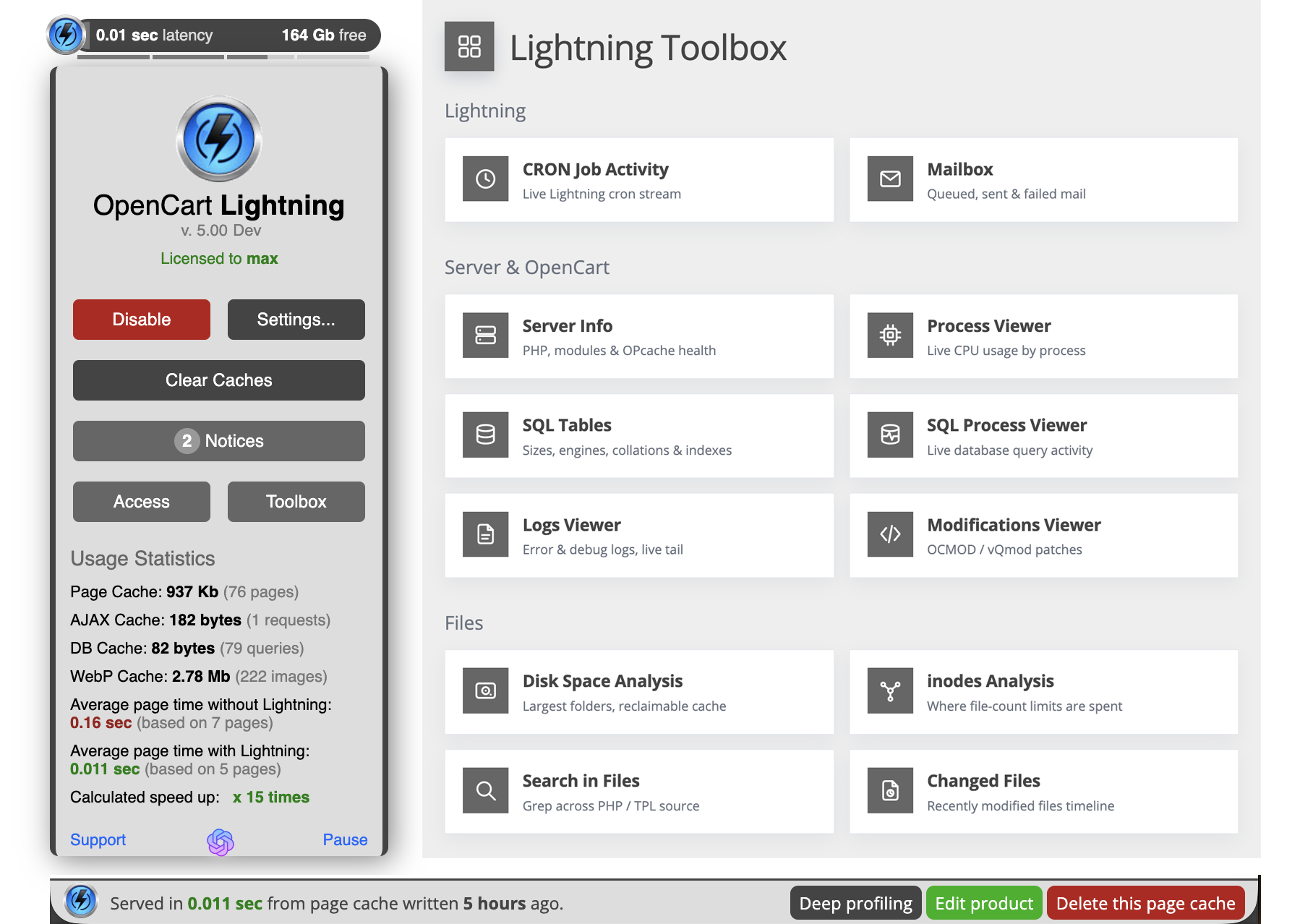Viewport: 1313px width, 924px height.
Task: Click the Search in Files magnifier icon
Action: click(x=486, y=791)
